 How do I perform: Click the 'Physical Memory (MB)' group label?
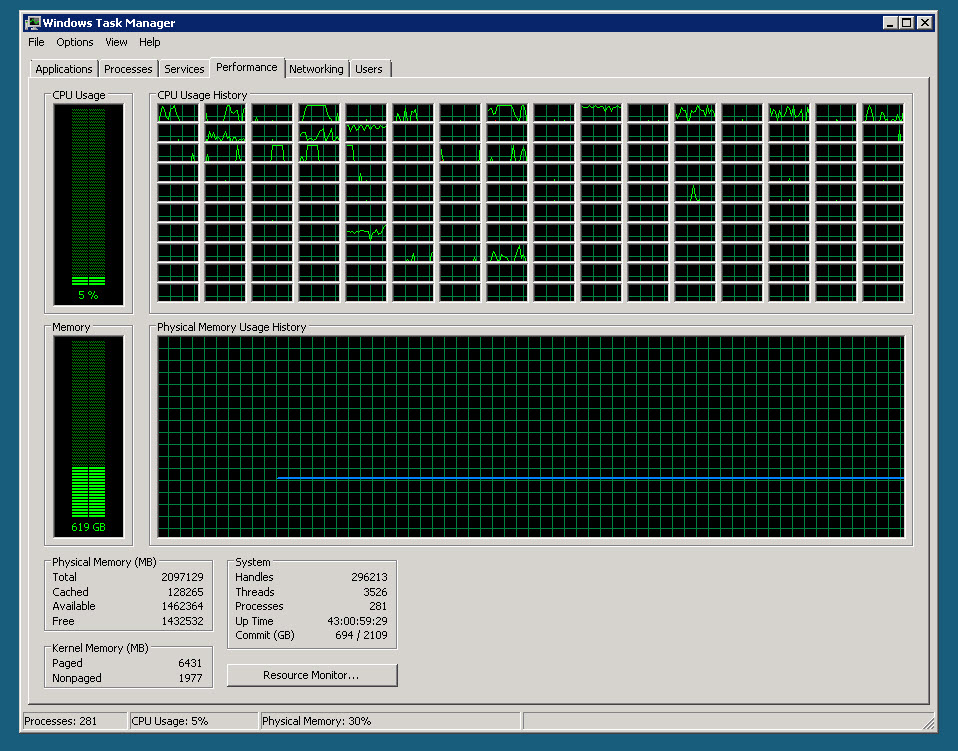point(104,562)
